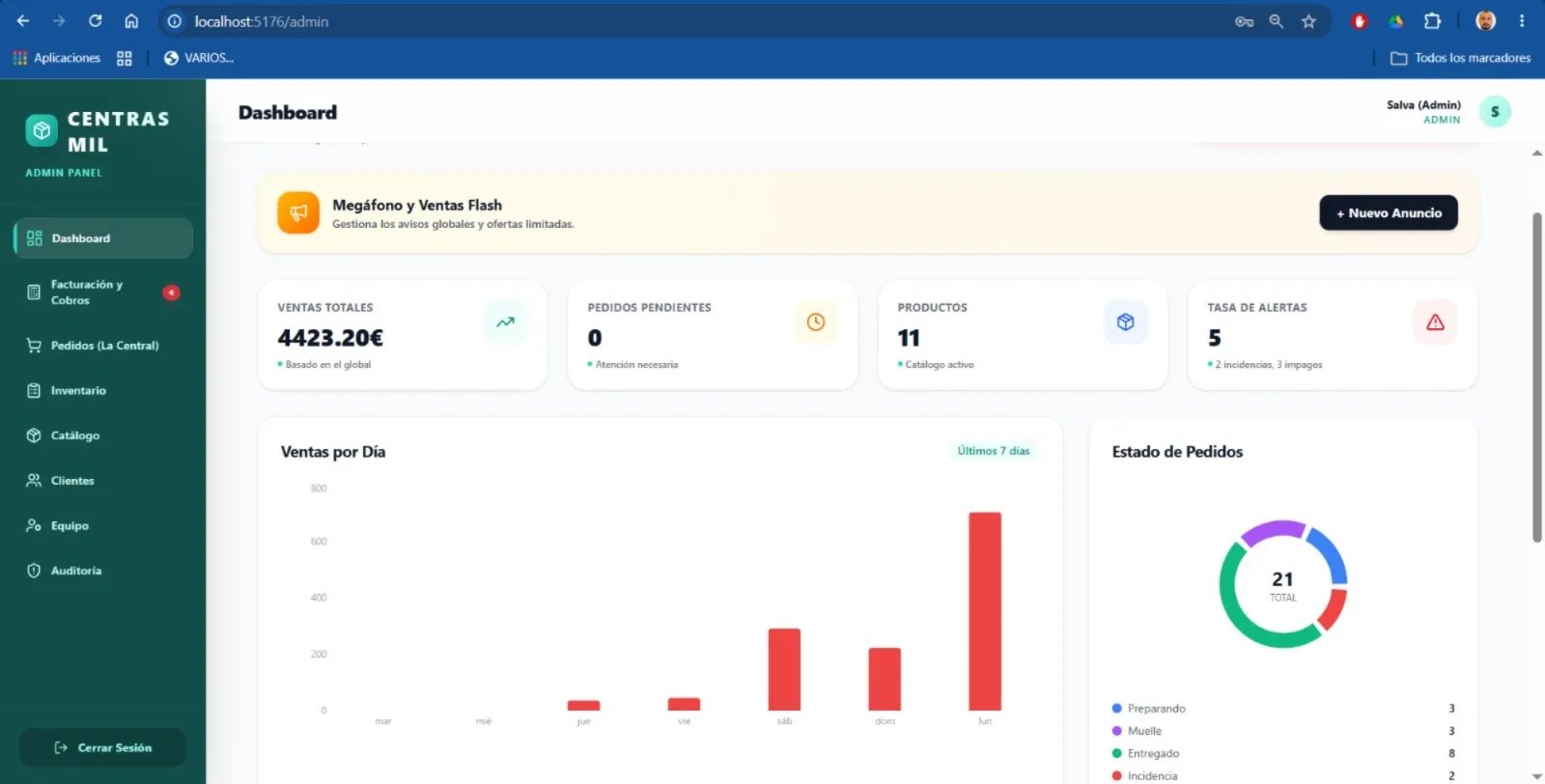1545x784 pixels.
Task: Click the Últimos 7 días badge
Action: coord(994,451)
